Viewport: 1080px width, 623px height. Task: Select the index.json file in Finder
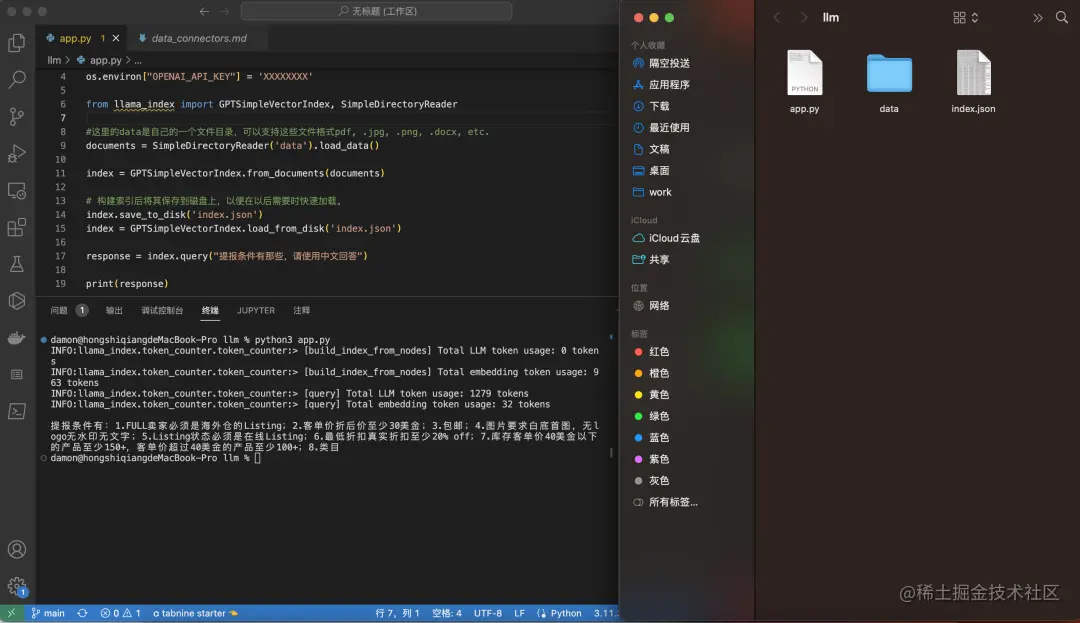[x=973, y=73]
